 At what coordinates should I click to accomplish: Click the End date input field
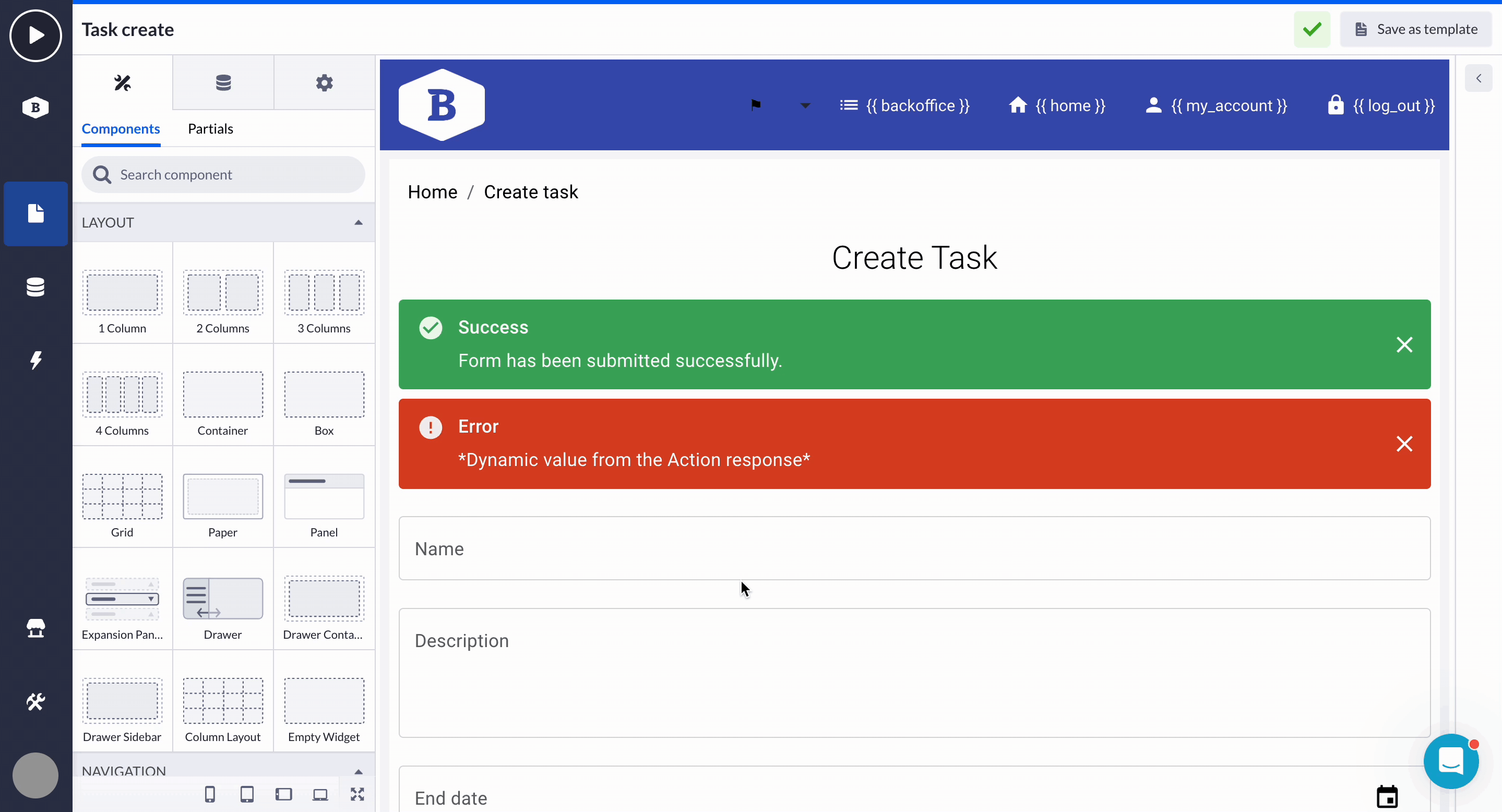tap(914, 789)
